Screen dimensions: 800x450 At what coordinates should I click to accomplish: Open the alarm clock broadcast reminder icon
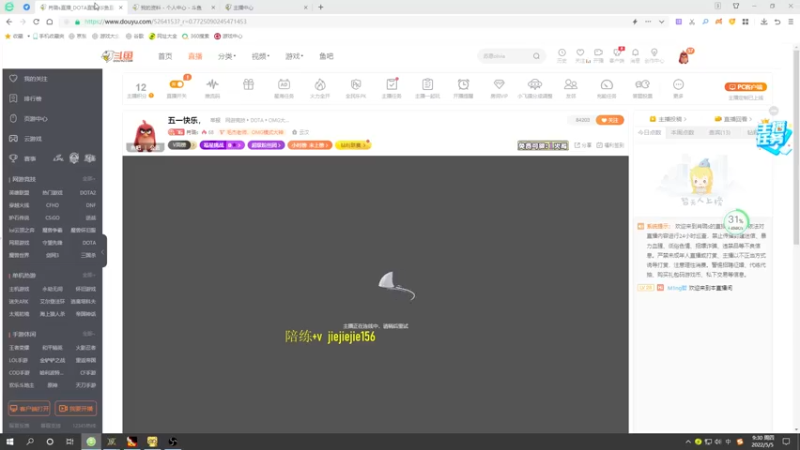click(463, 84)
